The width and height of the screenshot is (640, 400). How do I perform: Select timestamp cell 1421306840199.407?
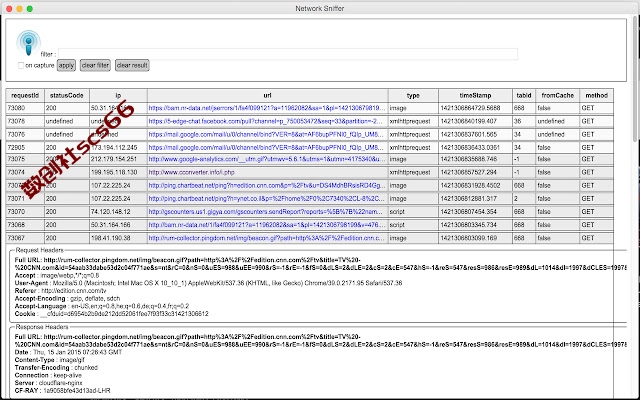point(476,121)
